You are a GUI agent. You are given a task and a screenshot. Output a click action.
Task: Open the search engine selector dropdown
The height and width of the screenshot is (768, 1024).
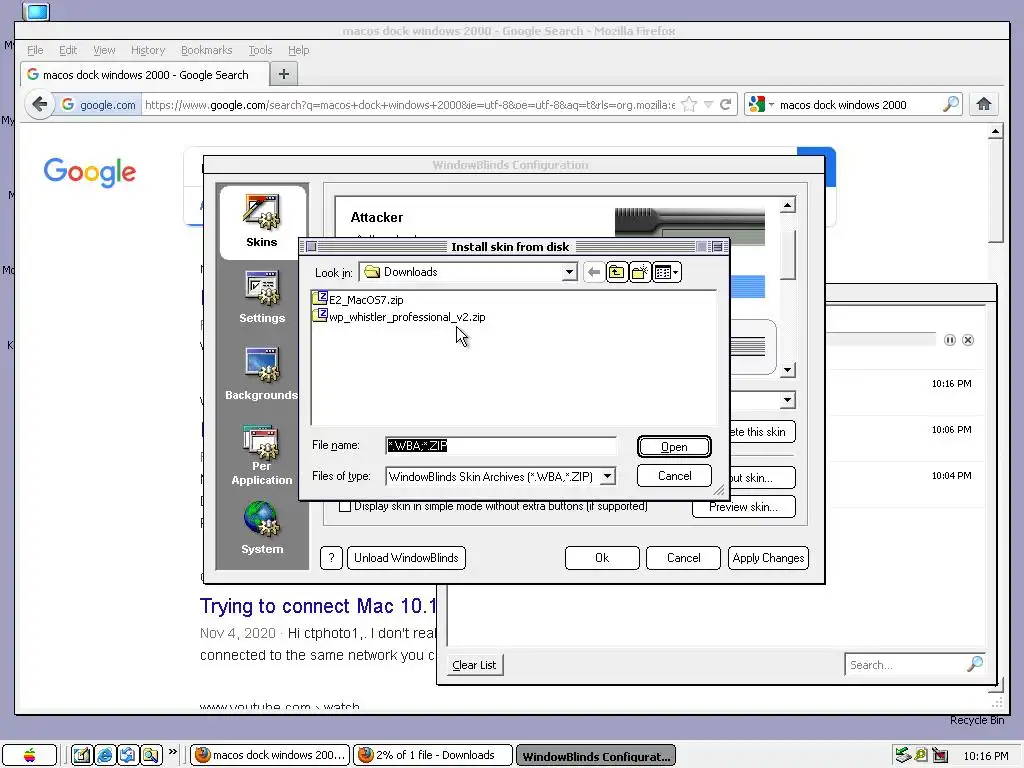(761, 104)
